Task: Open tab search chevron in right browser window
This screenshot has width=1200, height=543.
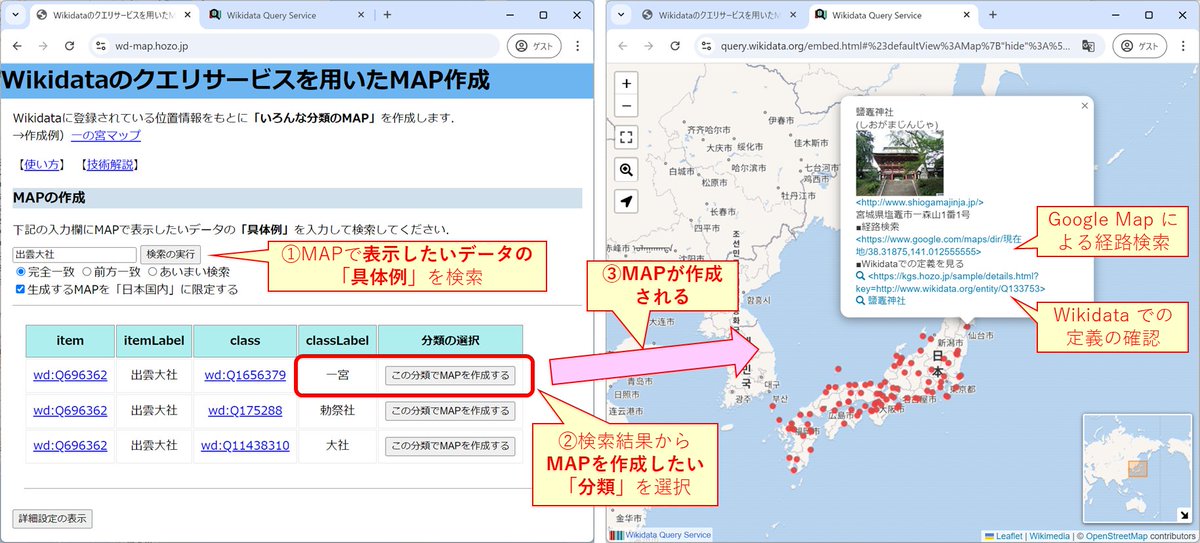Action: 620,15
